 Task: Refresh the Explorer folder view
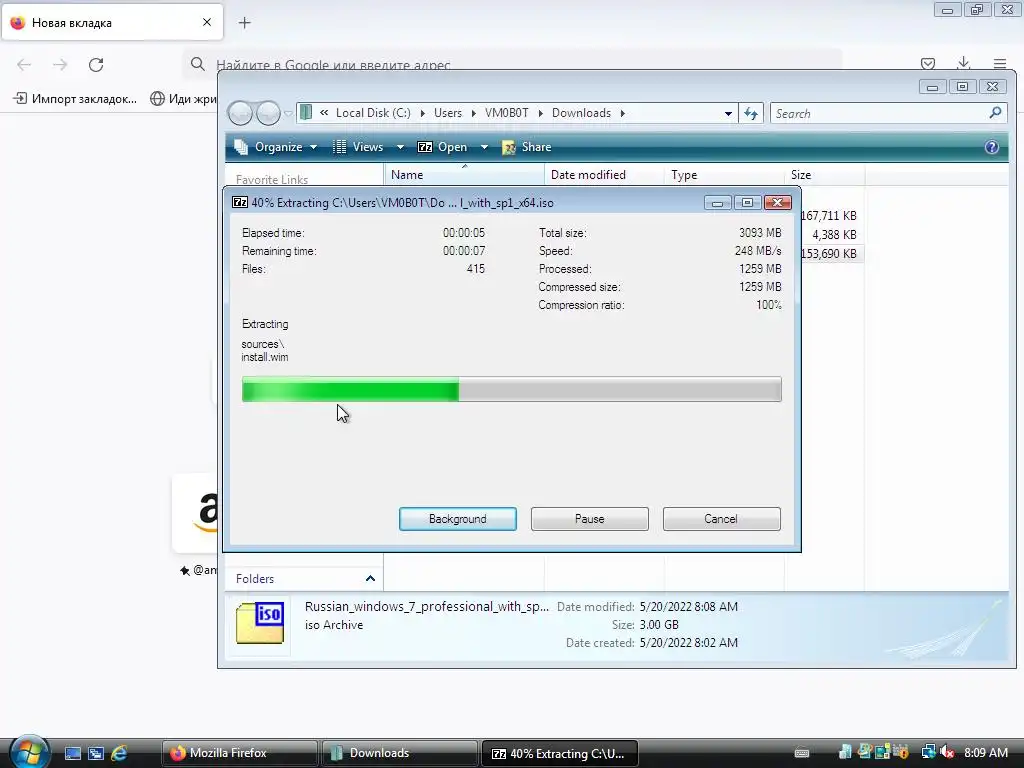(x=751, y=114)
